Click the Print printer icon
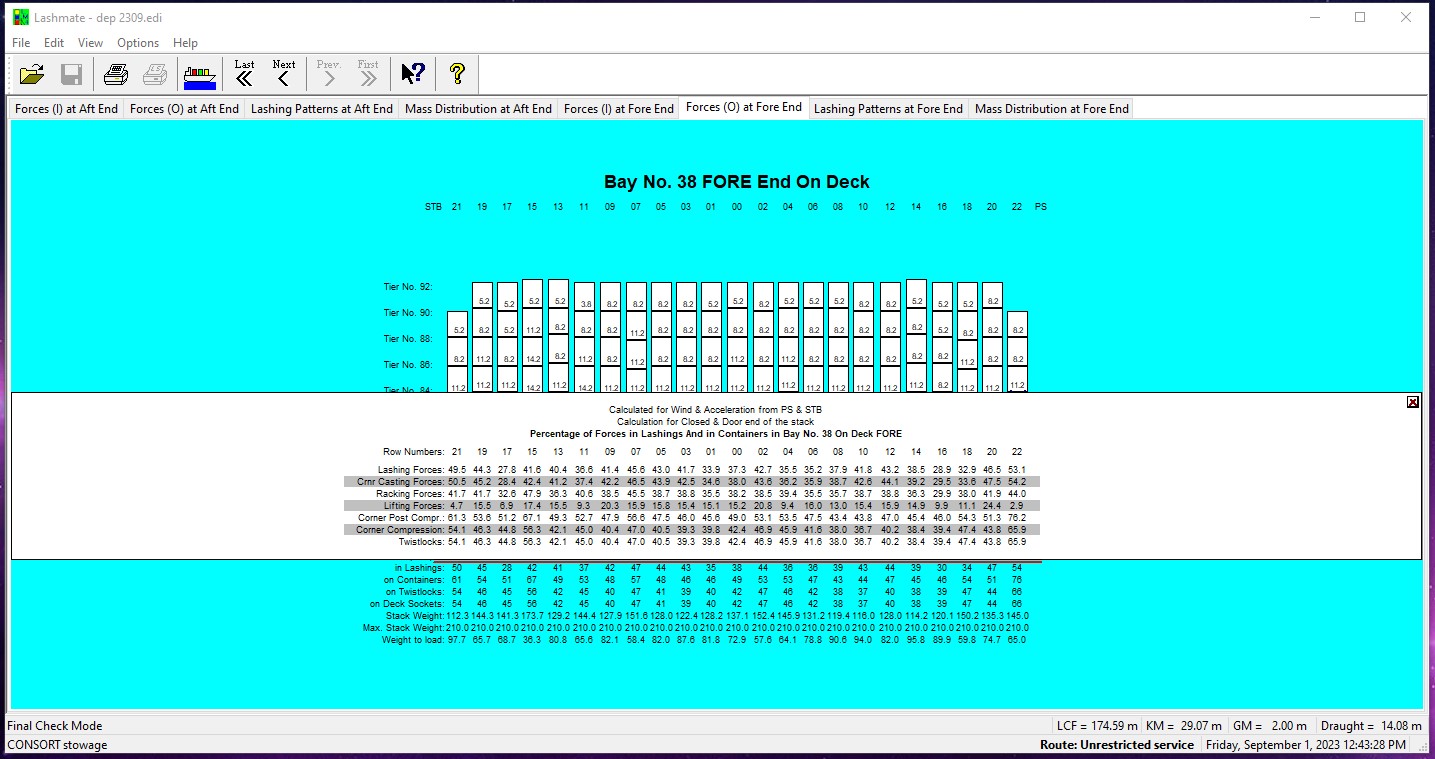The height and width of the screenshot is (759, 1435). point(116,74)
